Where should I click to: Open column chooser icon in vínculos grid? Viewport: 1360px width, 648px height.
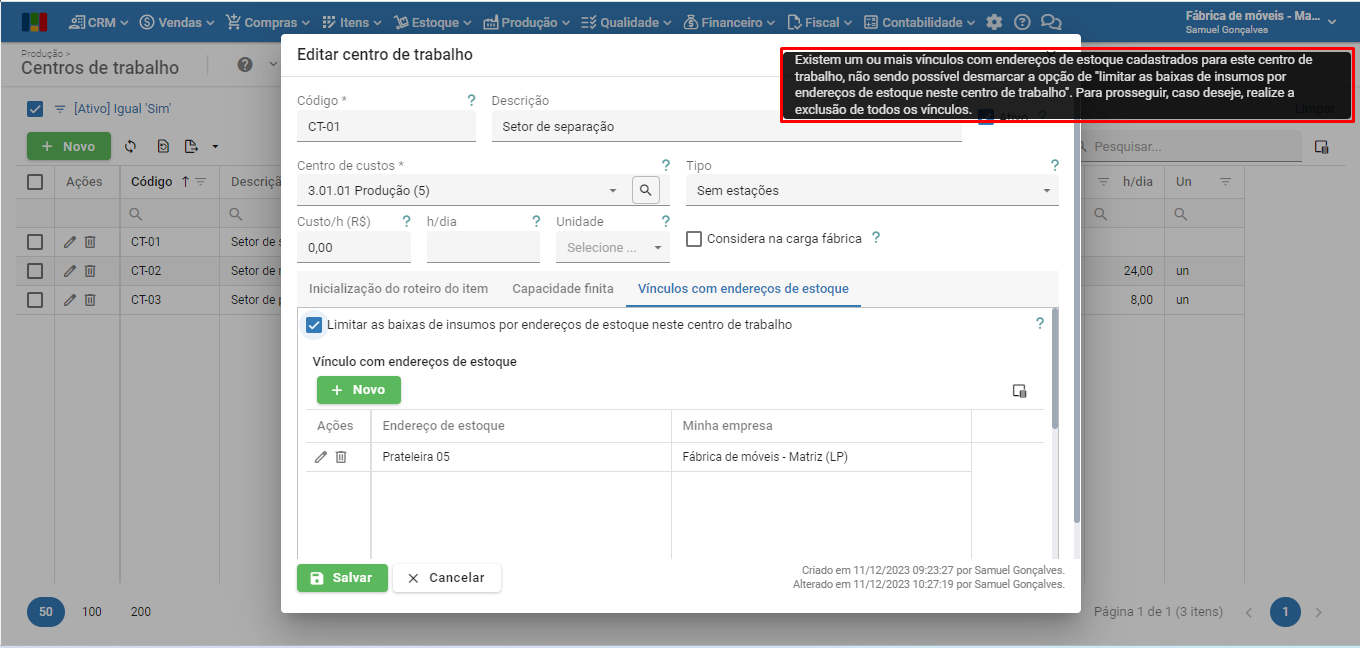(1019, 391)
